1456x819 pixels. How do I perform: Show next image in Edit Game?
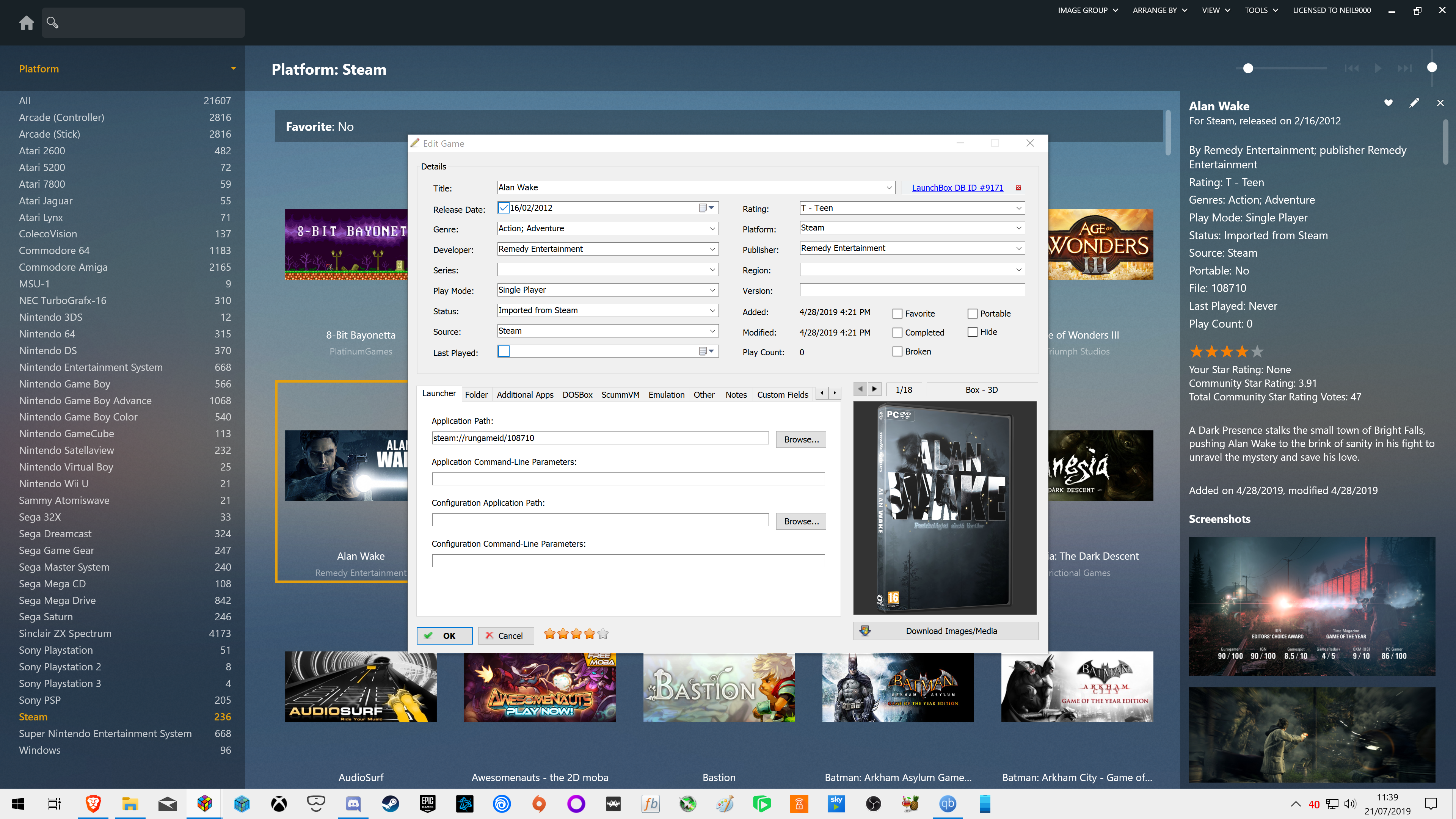click(x=874, y=389)
